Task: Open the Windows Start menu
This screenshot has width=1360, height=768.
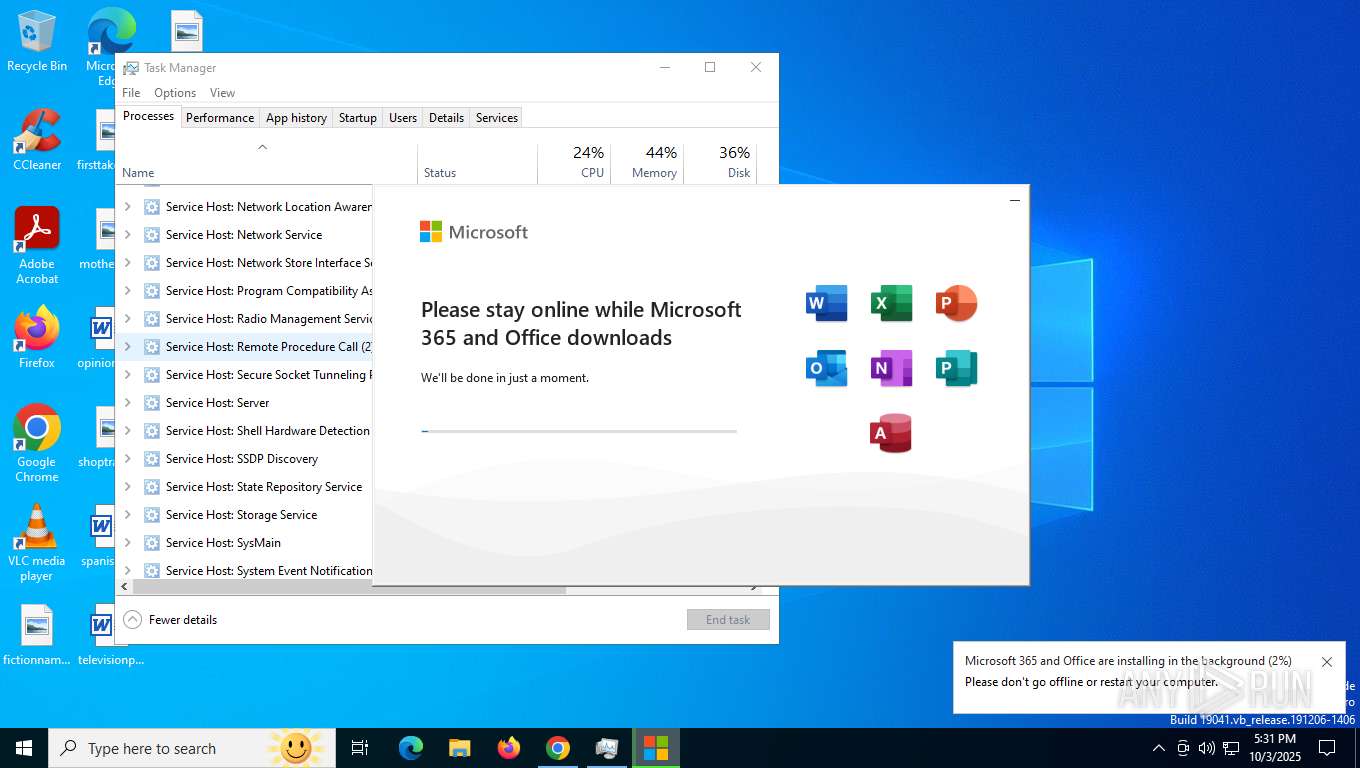Action: (24, 748)
